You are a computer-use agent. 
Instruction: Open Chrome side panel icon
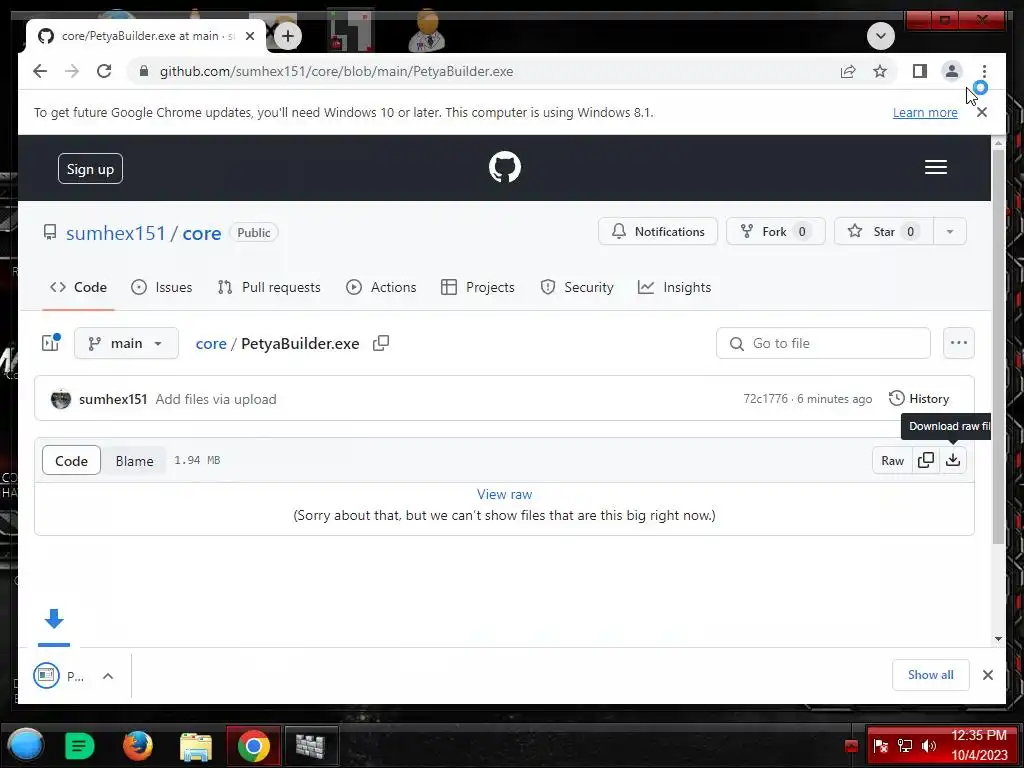click(x=920, y=71)
